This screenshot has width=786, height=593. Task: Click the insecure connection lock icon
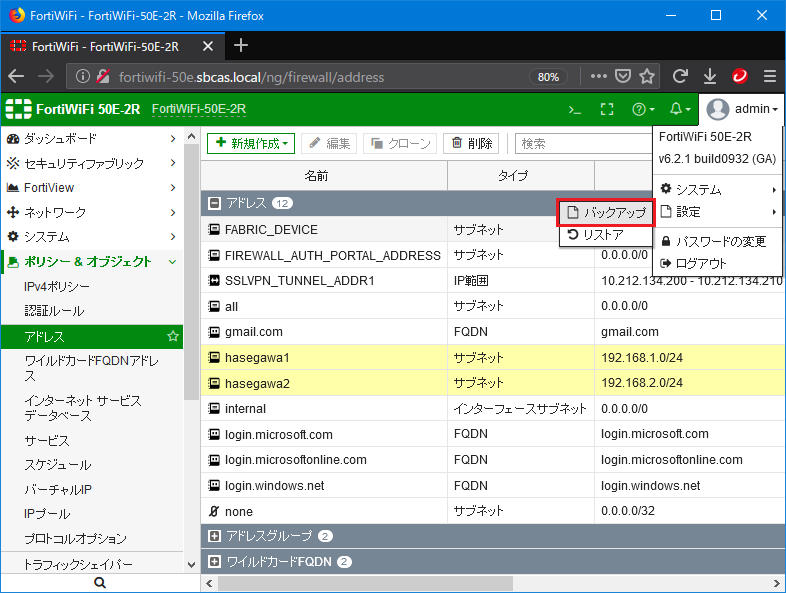(x=103, y=76)
